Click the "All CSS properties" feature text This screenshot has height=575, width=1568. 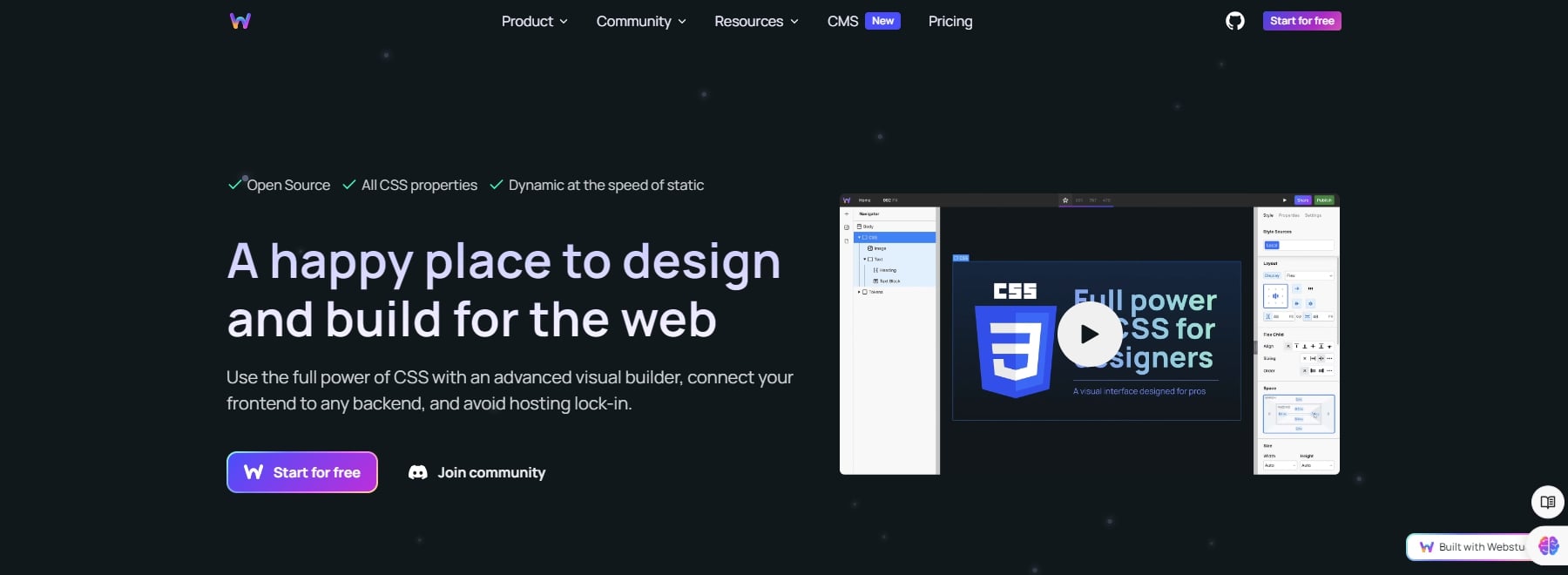click(419, 185)
